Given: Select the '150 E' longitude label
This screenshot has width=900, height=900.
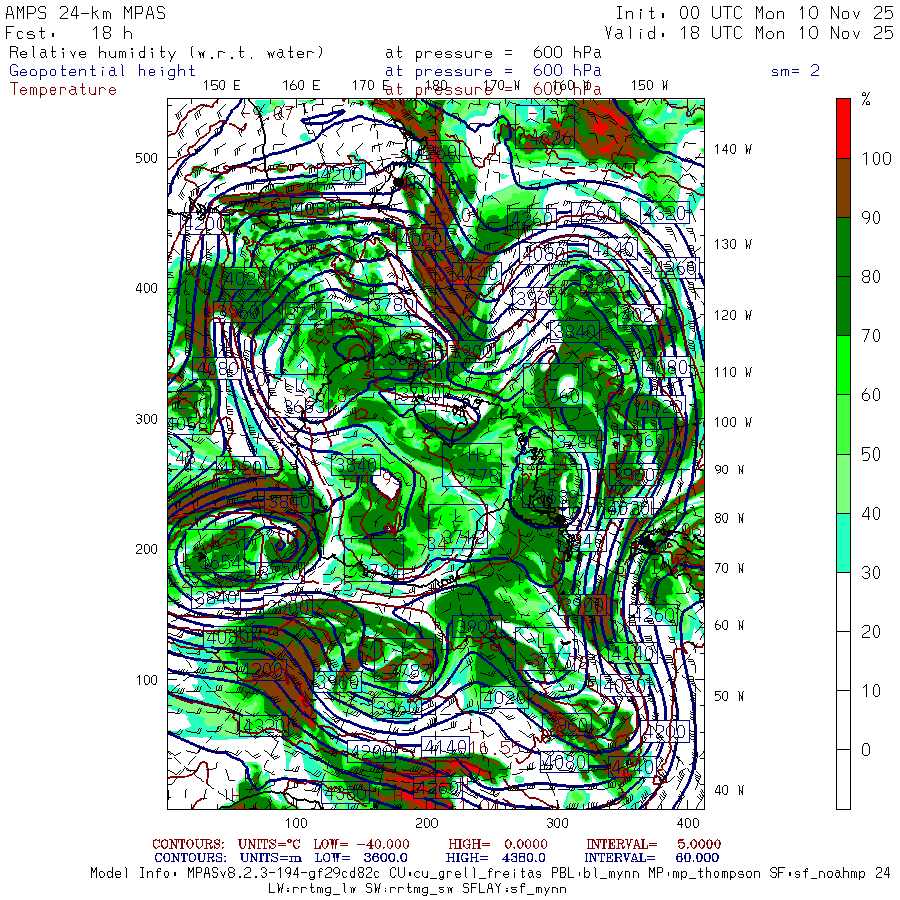Looking at the screenshot, I should [221, 85].
